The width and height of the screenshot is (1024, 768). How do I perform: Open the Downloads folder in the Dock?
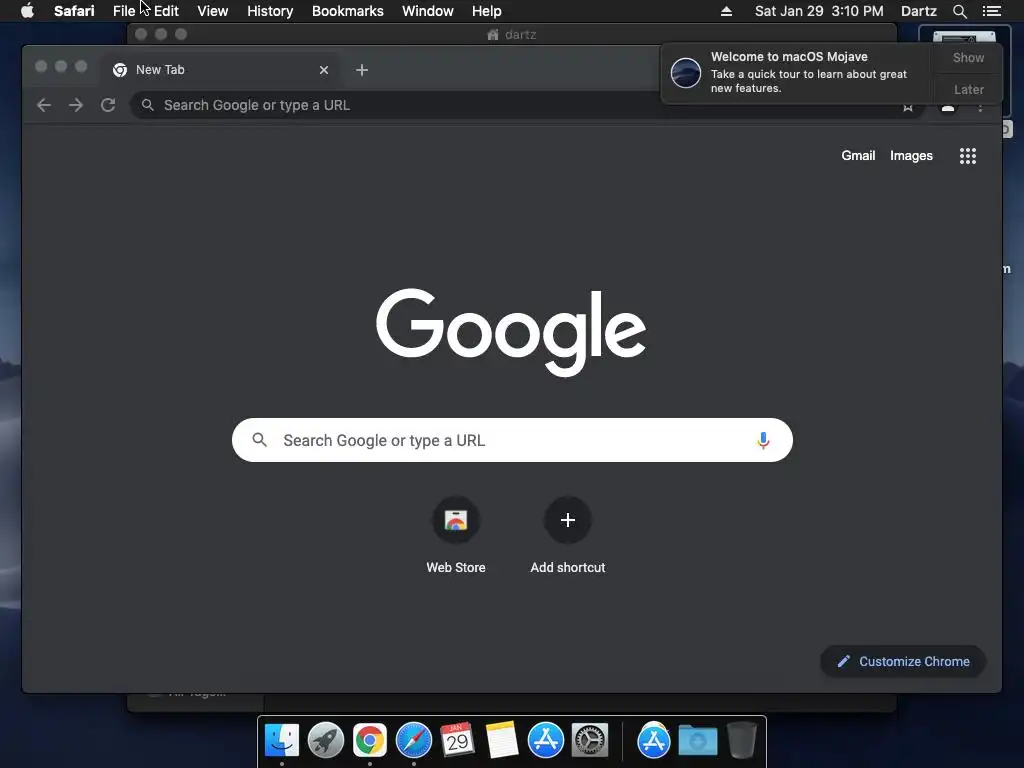pos(697,741)
